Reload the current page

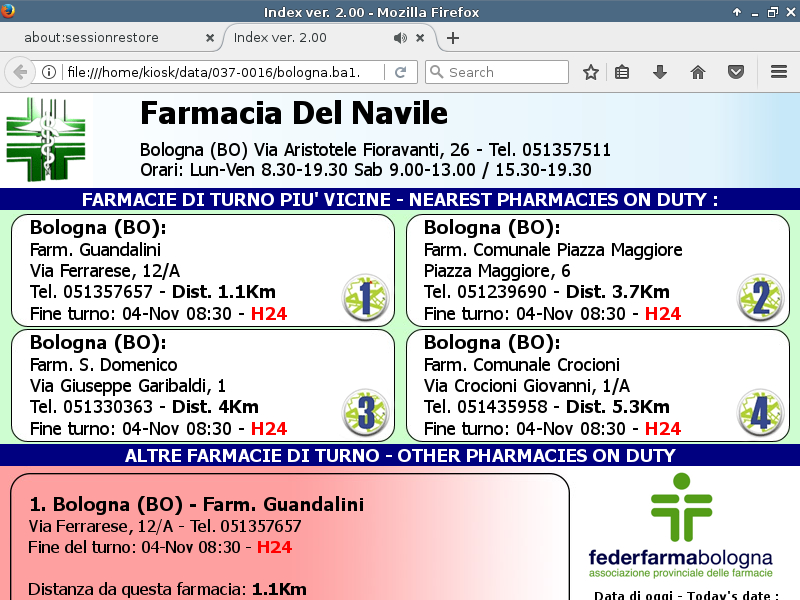coord(400,72)
